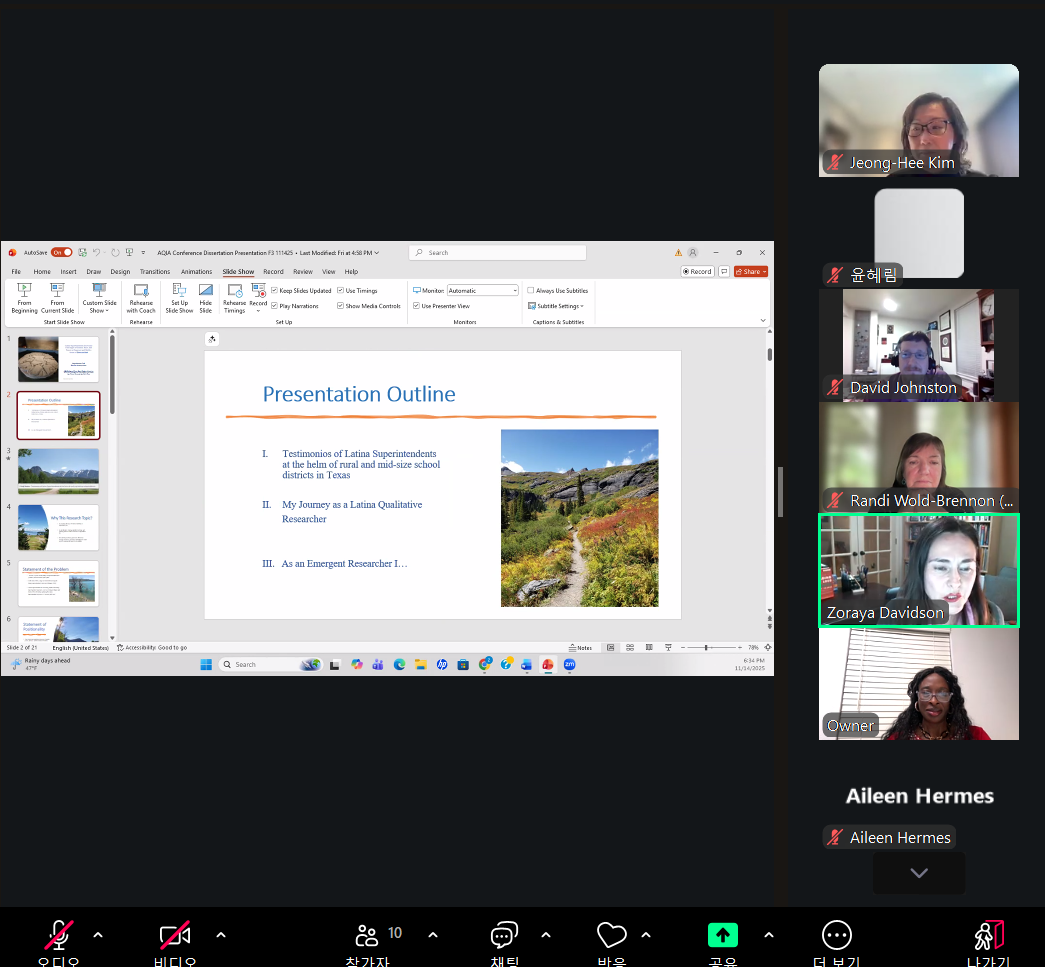1045x967 pixels.
Task: Switch to the Design tab
Action: [120, 271]
